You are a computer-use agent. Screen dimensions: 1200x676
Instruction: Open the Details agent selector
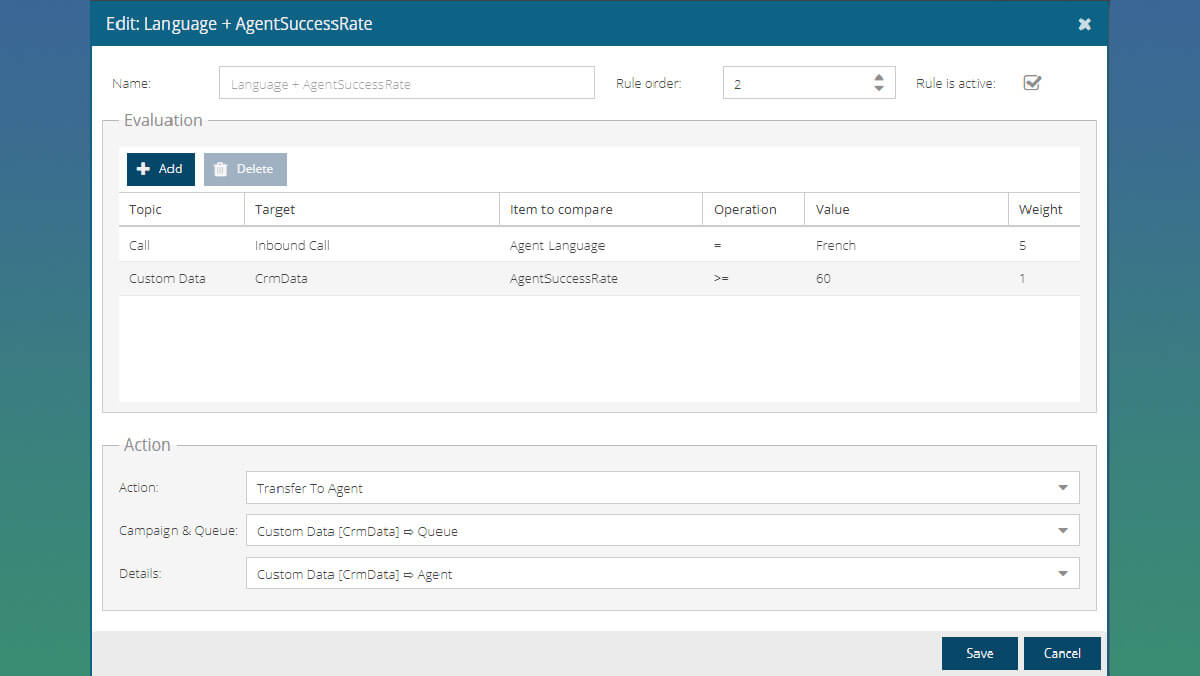pyautogui.click(x=660, y=573)
